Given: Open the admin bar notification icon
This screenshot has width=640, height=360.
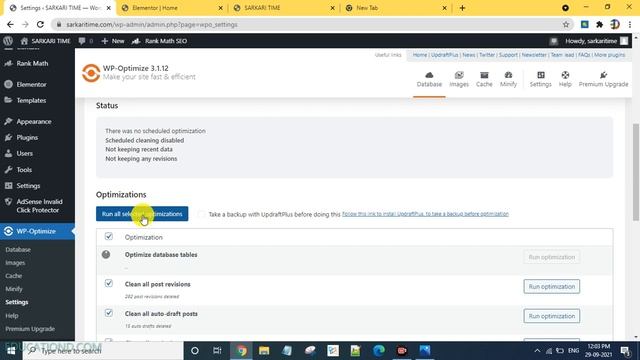Looking at the screenshot, I should 553,41.
